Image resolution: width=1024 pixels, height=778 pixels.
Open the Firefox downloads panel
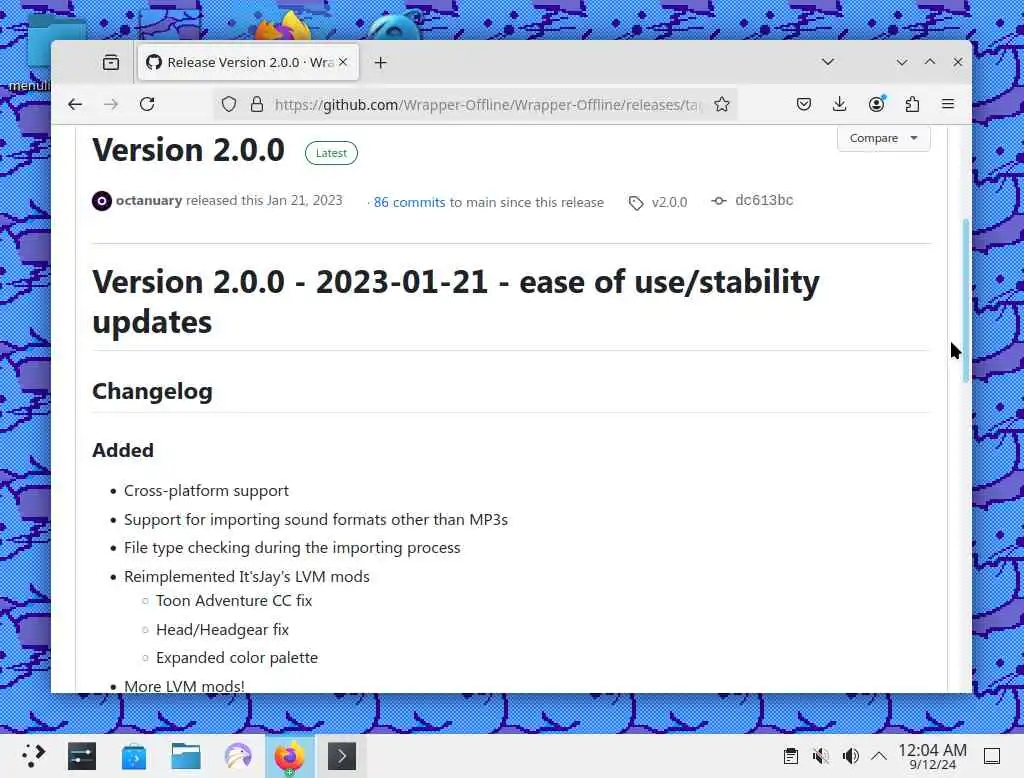[x=840, y=104]
